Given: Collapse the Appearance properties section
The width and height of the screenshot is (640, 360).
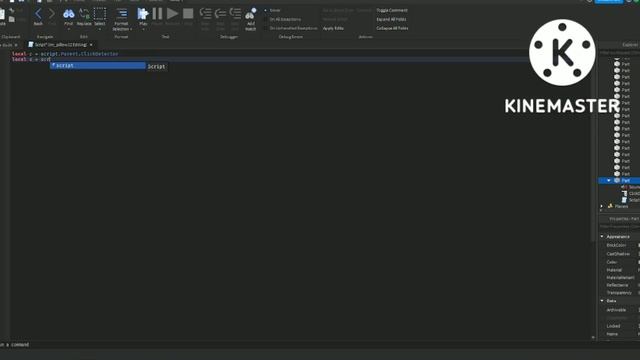Looking at the screenshot, I should tap(602, 236).
